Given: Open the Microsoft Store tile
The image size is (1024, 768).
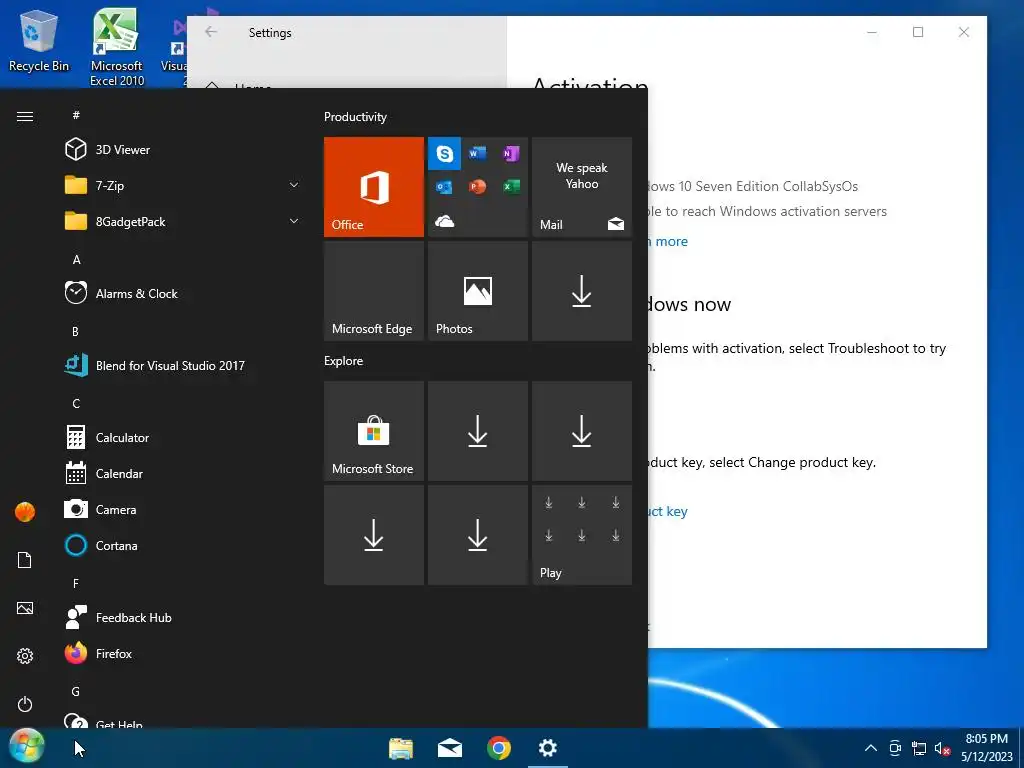Looking at the screenshot, I should coord(374,431).
